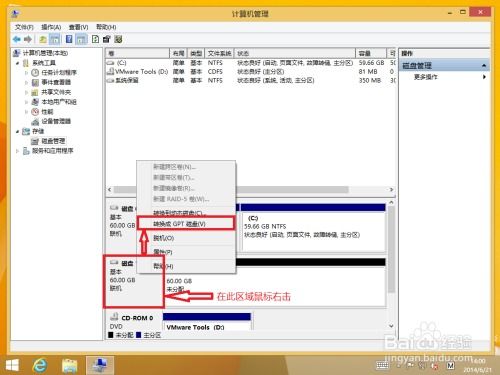Open File Explorer from the taskbar
The width and height of the screenshot is (500, 375).
(70, 365)
